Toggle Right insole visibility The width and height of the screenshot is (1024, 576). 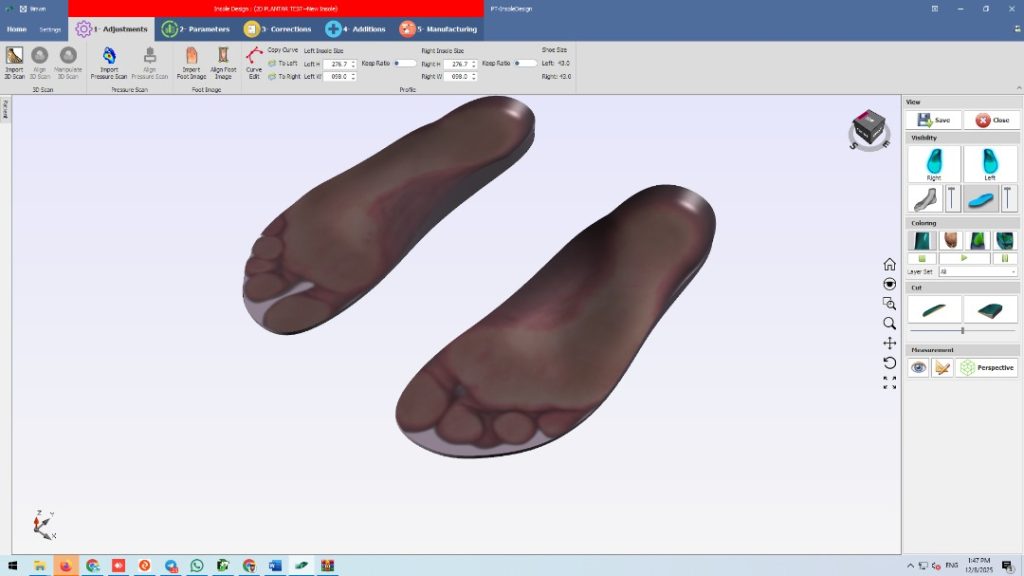click(934, 163)
